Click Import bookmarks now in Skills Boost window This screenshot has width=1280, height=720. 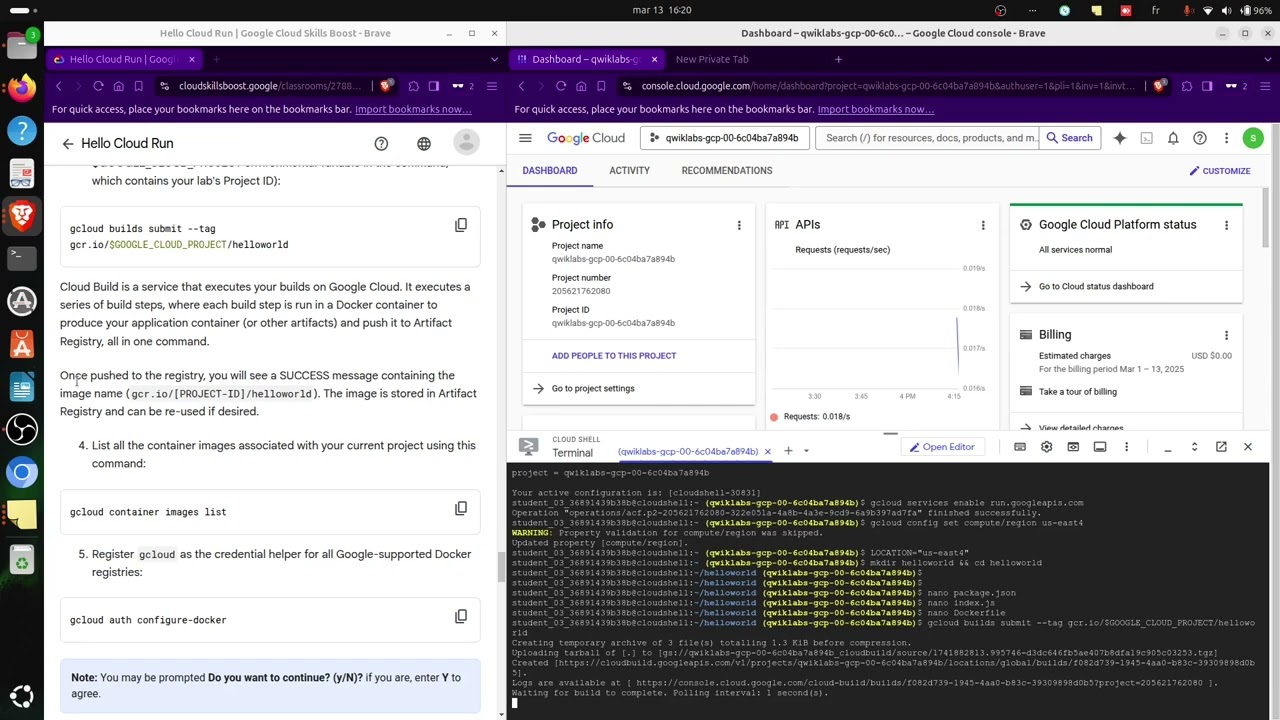pyautogui.click(x=413, y=109)
